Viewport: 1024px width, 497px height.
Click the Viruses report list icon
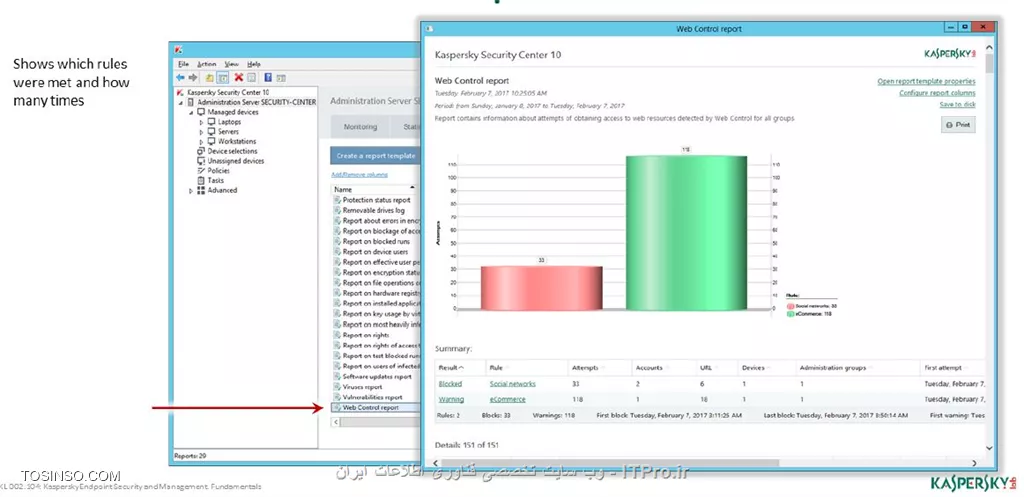[x=338, y=387]
